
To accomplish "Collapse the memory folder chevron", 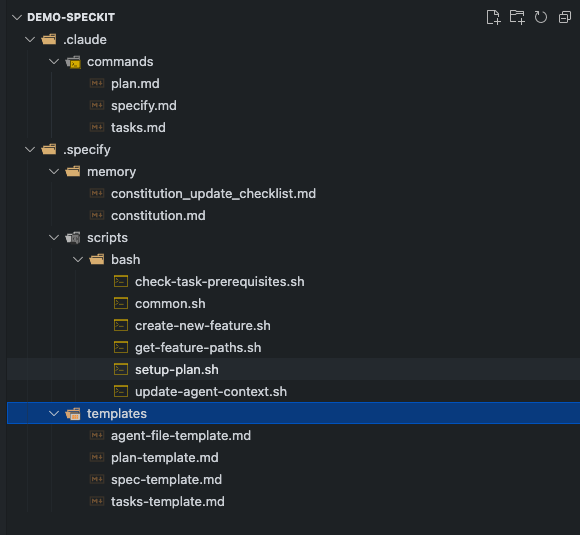I will tap(54, 171).
